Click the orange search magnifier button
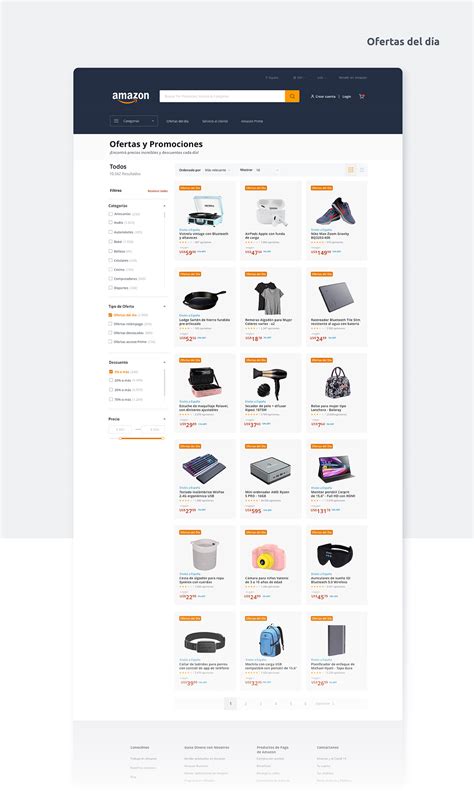The image size is (474, 806). click(x=292, y=96)
